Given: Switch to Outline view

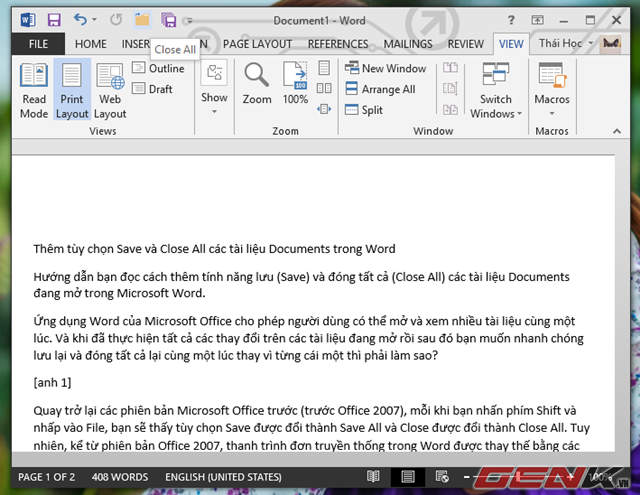Looking at the screenshot, I should 158,68.
